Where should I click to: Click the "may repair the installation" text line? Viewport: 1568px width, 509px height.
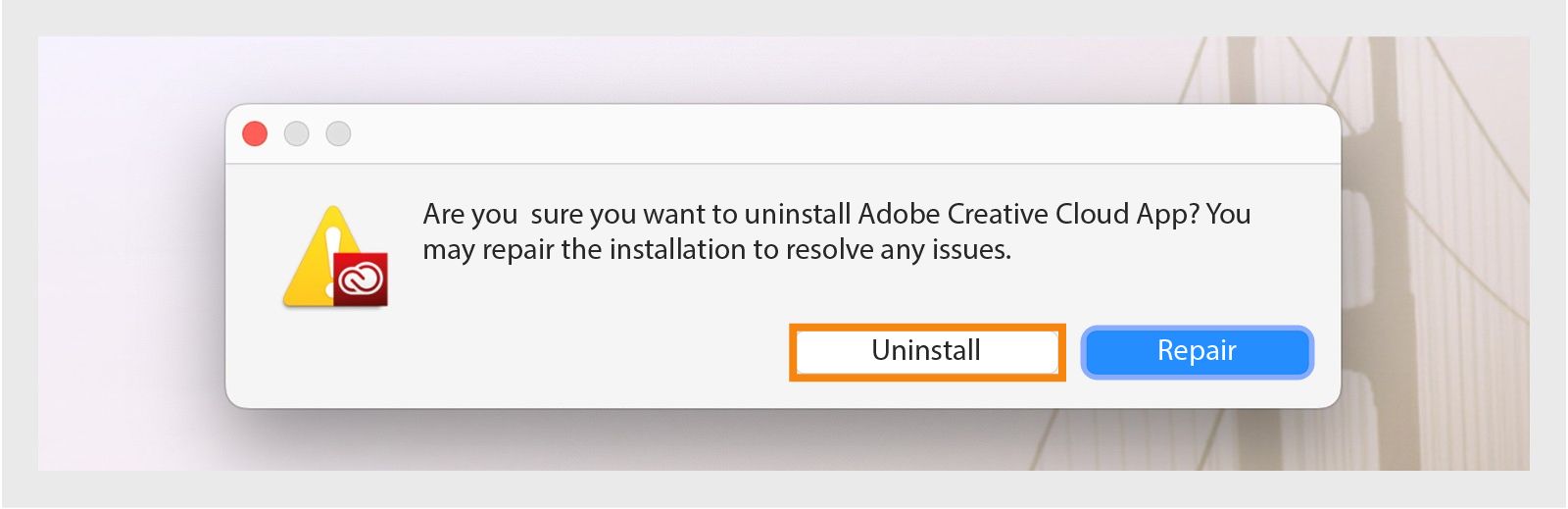[716, 250]
